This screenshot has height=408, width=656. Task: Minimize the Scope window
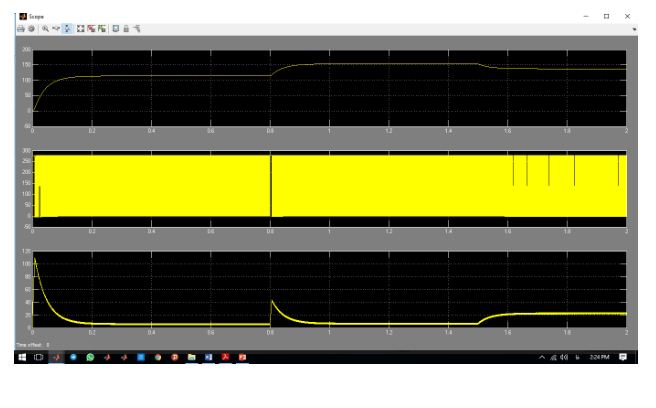pyautogui.click(x=586, y=16)
